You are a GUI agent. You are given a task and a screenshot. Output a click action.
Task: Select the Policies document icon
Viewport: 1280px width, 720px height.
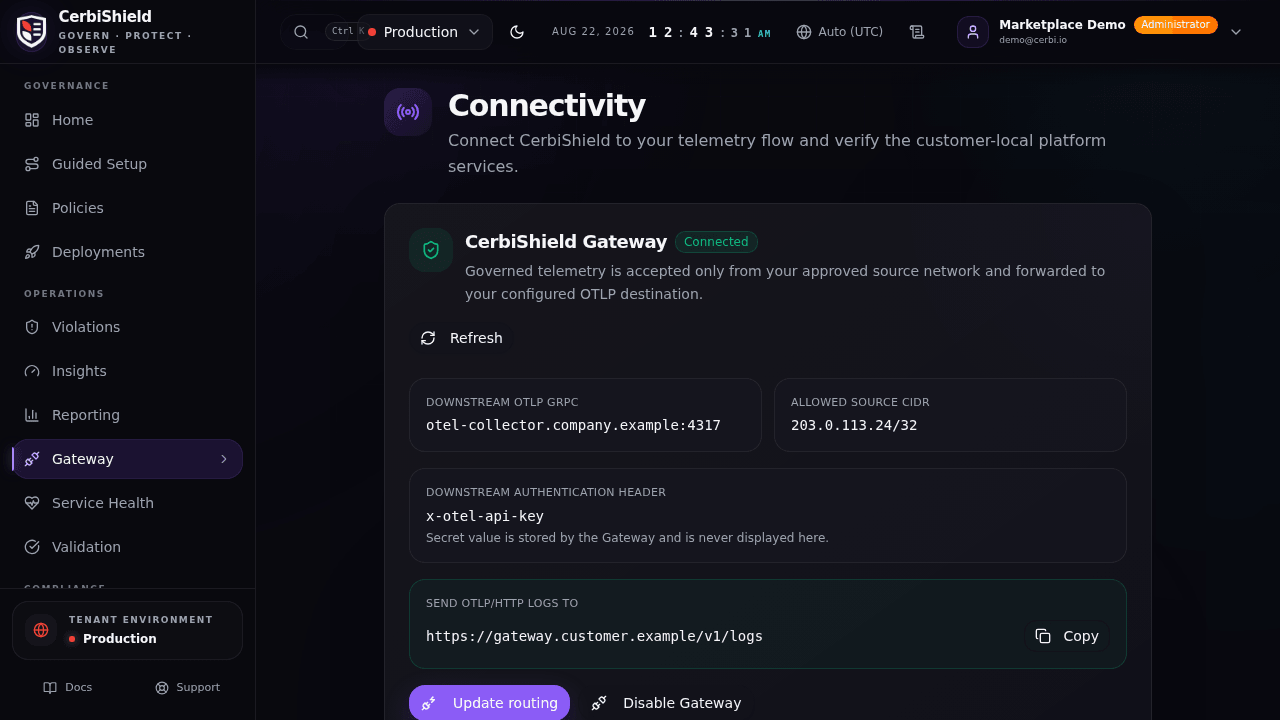[32, 208]
